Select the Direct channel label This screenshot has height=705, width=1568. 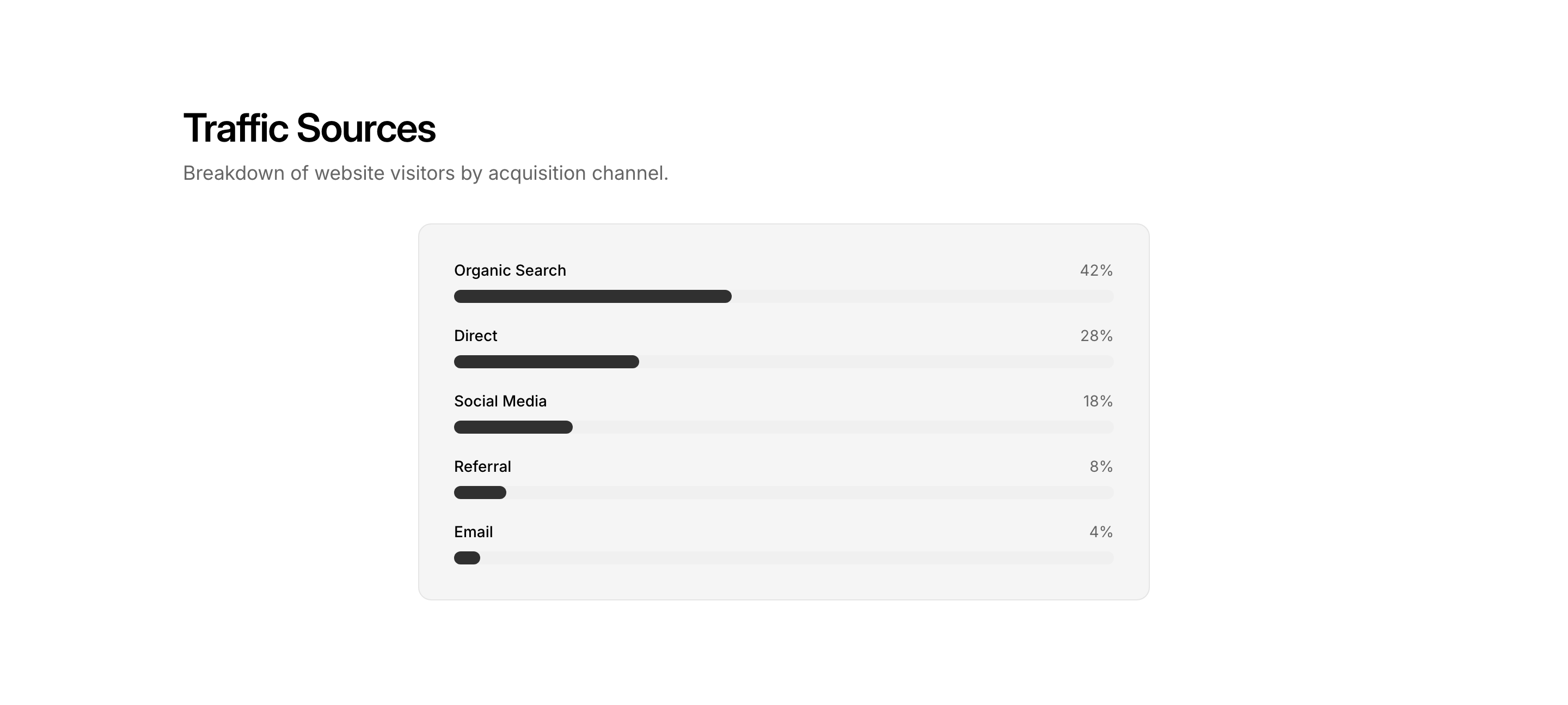click(475, 336)
